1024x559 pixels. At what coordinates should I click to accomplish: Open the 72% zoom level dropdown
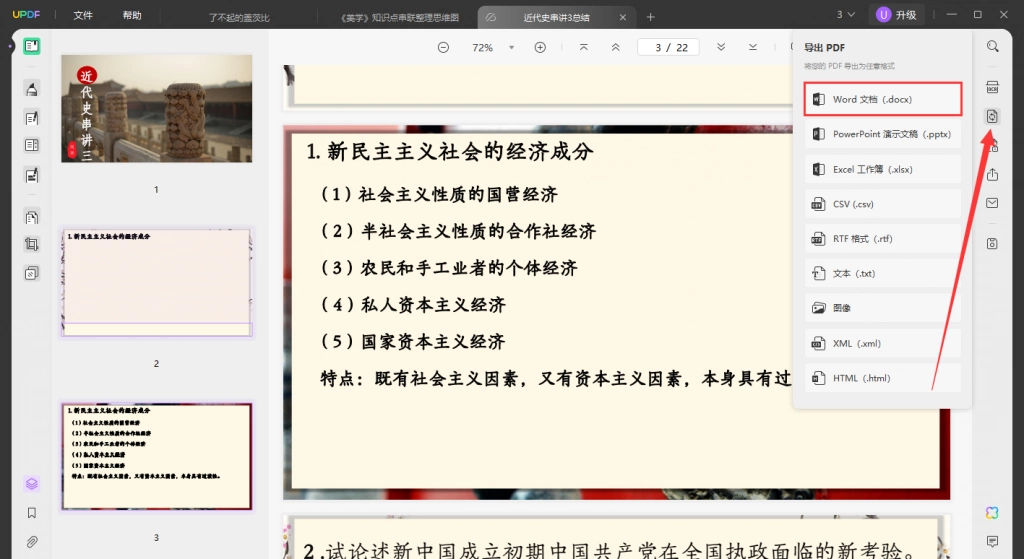(x=511, y=47)
